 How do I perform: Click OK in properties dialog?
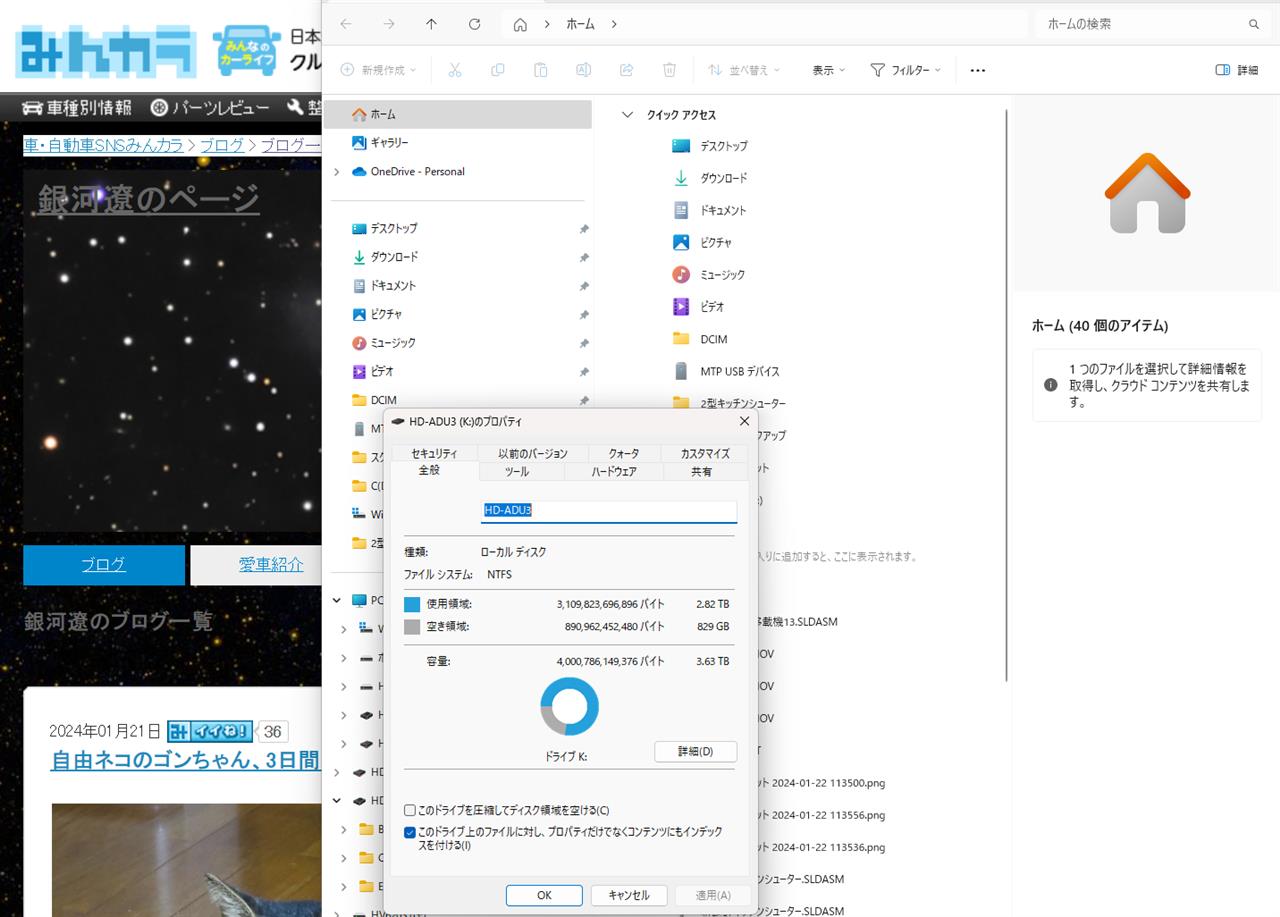pos(544,895)
